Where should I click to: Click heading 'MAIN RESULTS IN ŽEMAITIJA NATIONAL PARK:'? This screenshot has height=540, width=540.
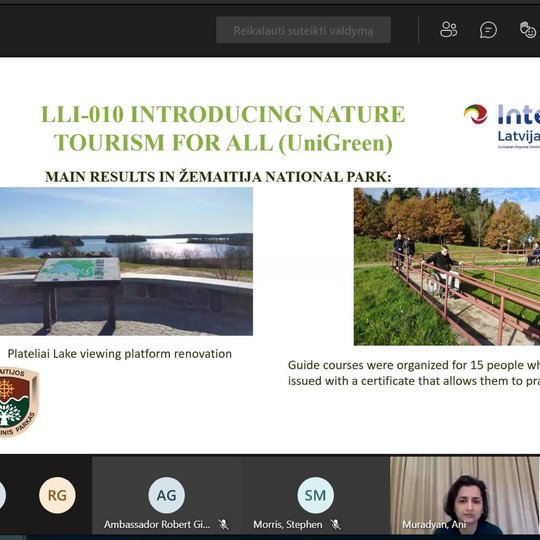click(218, 177)
